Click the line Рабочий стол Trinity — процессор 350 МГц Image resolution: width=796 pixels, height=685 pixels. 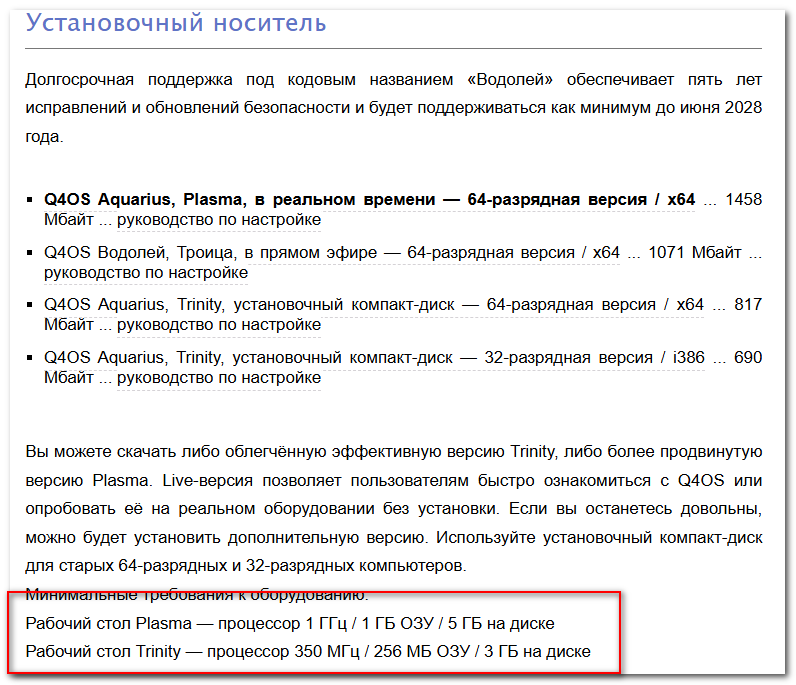tap(308, 651)
